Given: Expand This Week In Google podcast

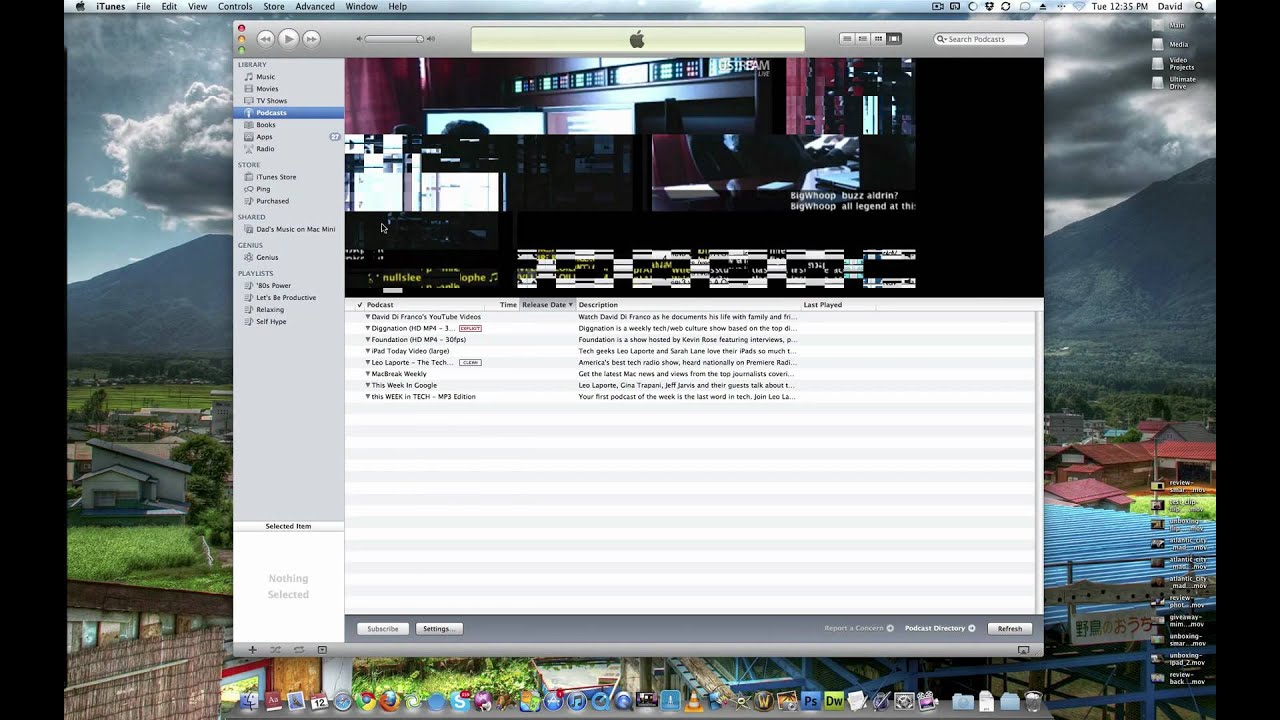Looking at the screenshot, I should click(x=368, y=385).
